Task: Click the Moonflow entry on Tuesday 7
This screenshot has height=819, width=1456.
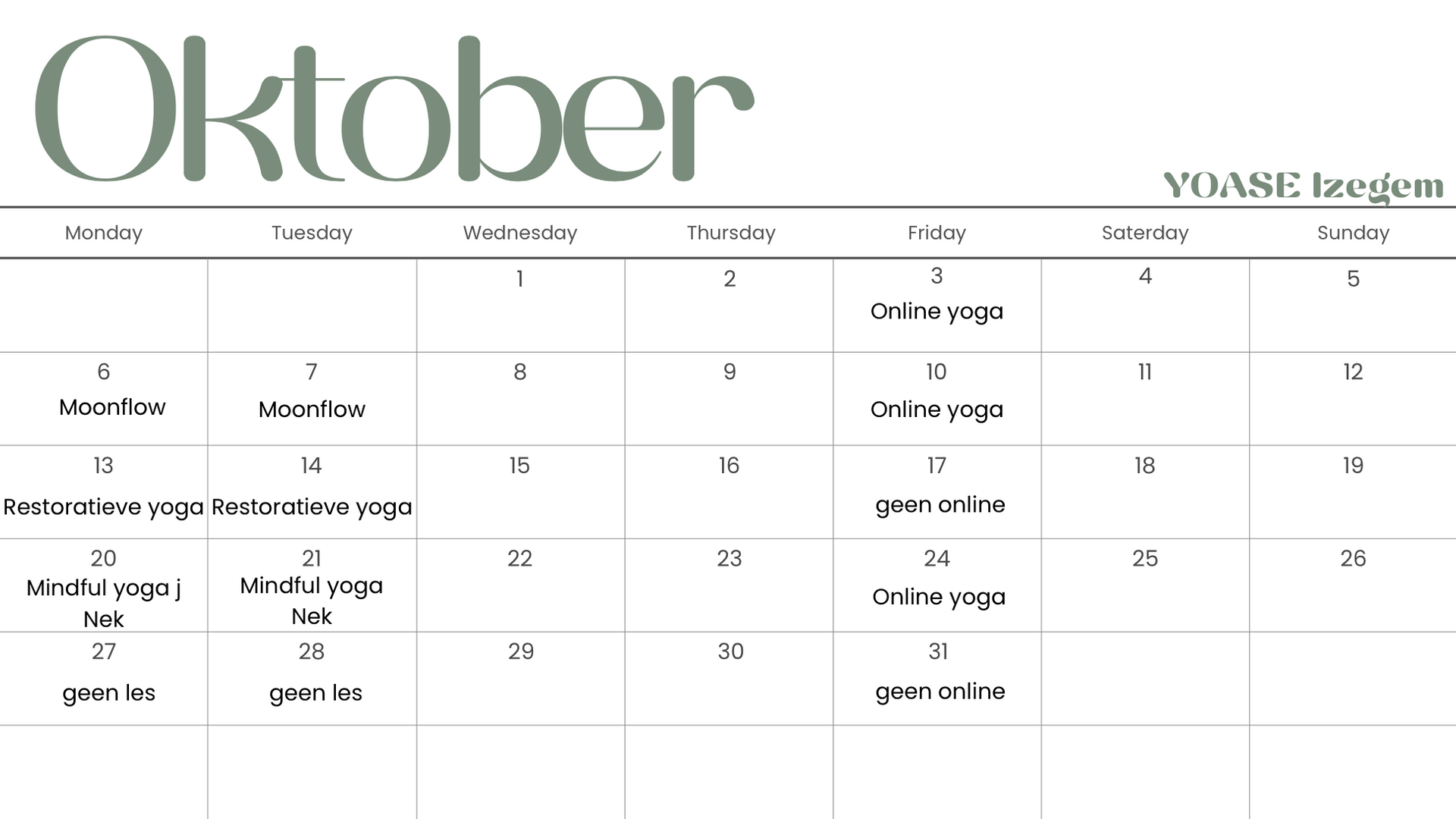Action: point(312,409)
